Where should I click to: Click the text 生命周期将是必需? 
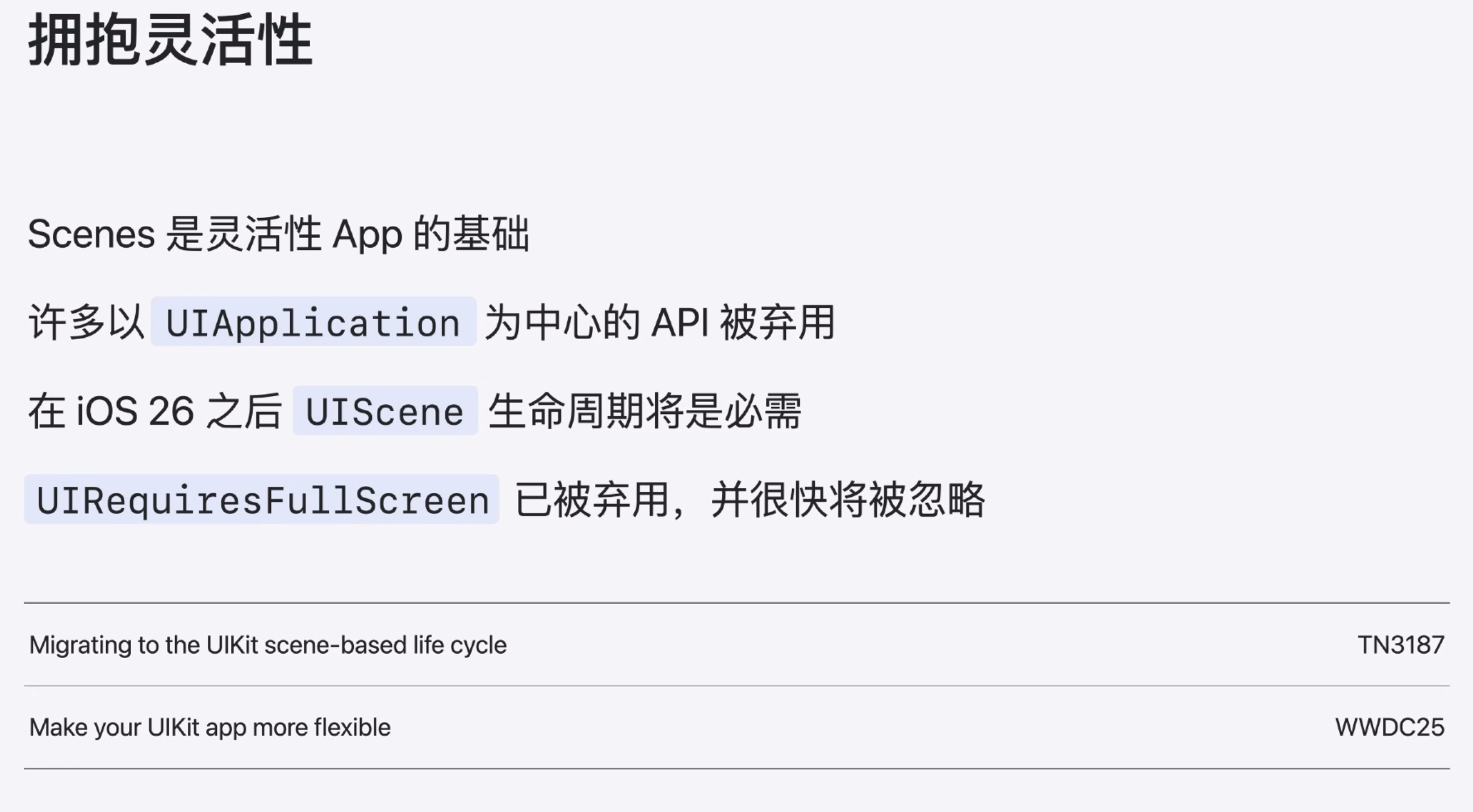(645, 411)
